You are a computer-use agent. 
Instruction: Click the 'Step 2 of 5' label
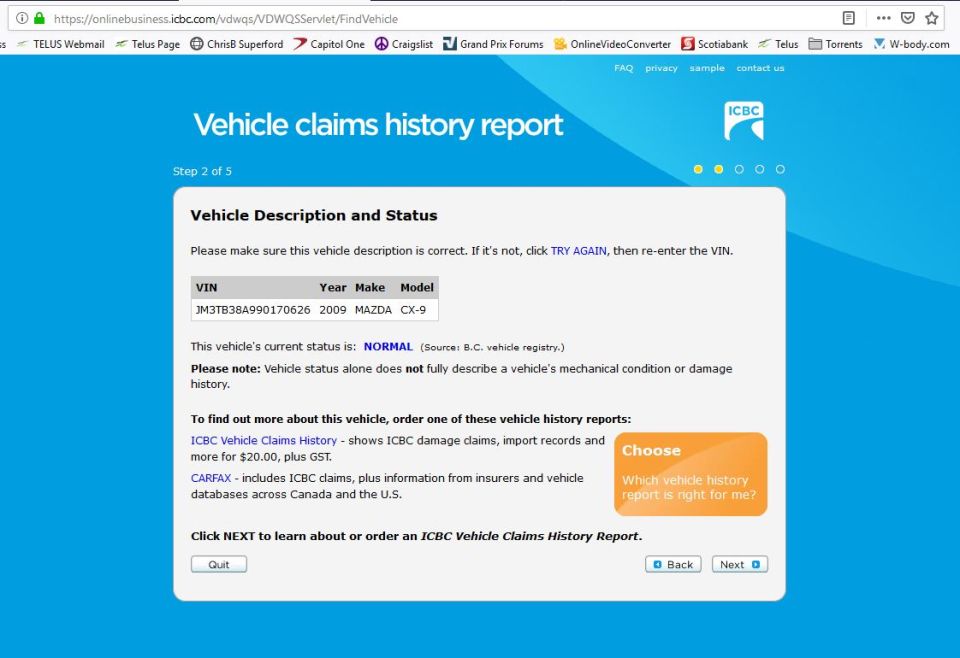202,171
